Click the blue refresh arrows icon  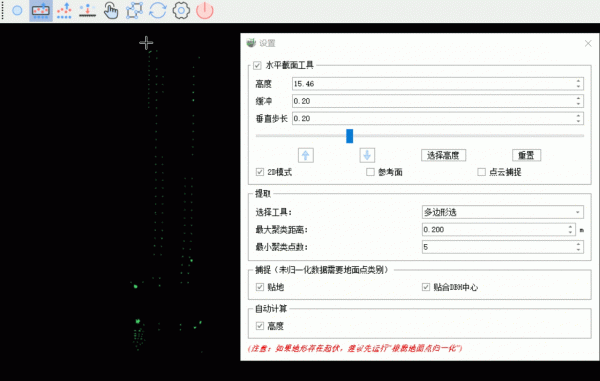158,11
